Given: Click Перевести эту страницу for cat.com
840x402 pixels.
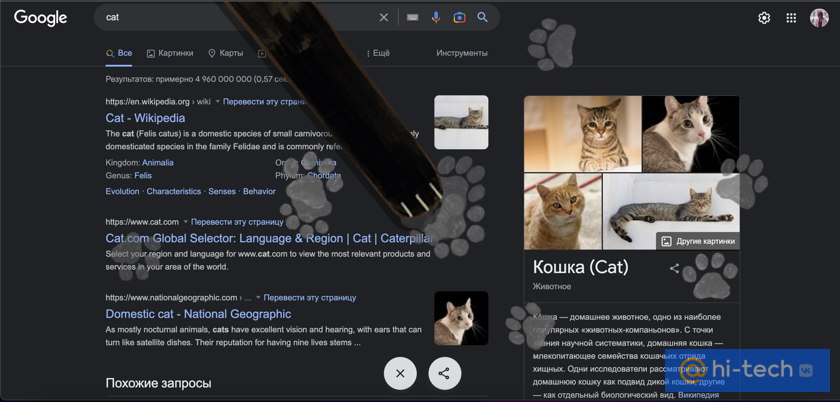Looking at the screenshot, I should (237, 222).
